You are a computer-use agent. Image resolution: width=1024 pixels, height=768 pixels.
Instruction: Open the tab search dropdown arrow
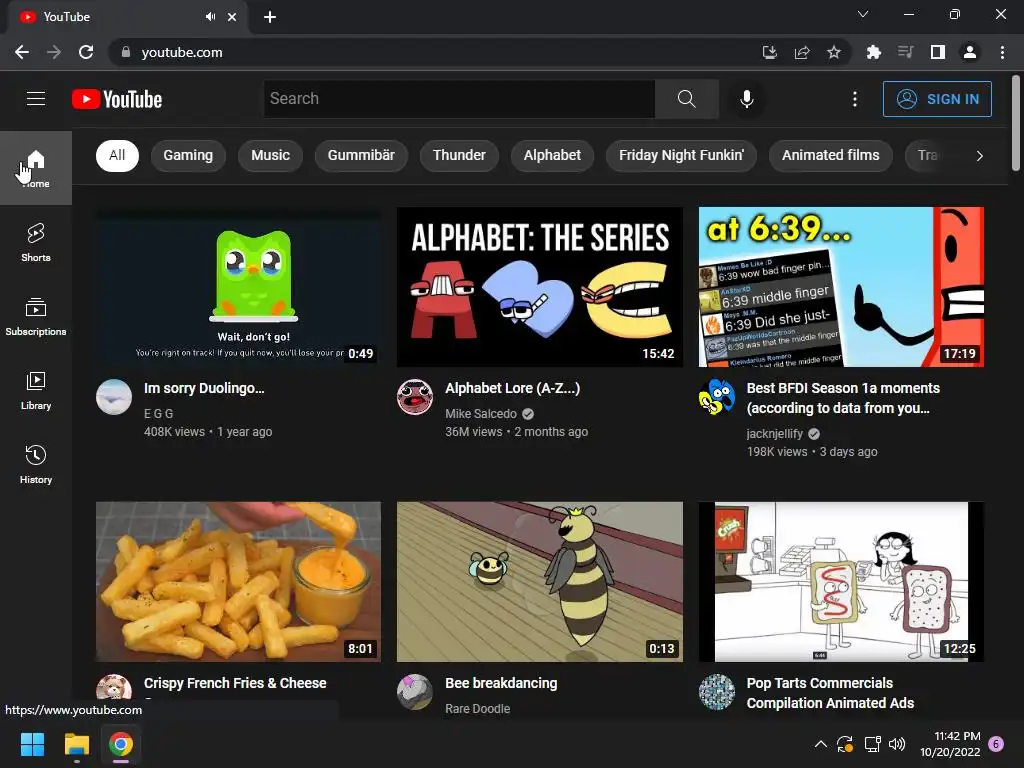coord(863,14)
